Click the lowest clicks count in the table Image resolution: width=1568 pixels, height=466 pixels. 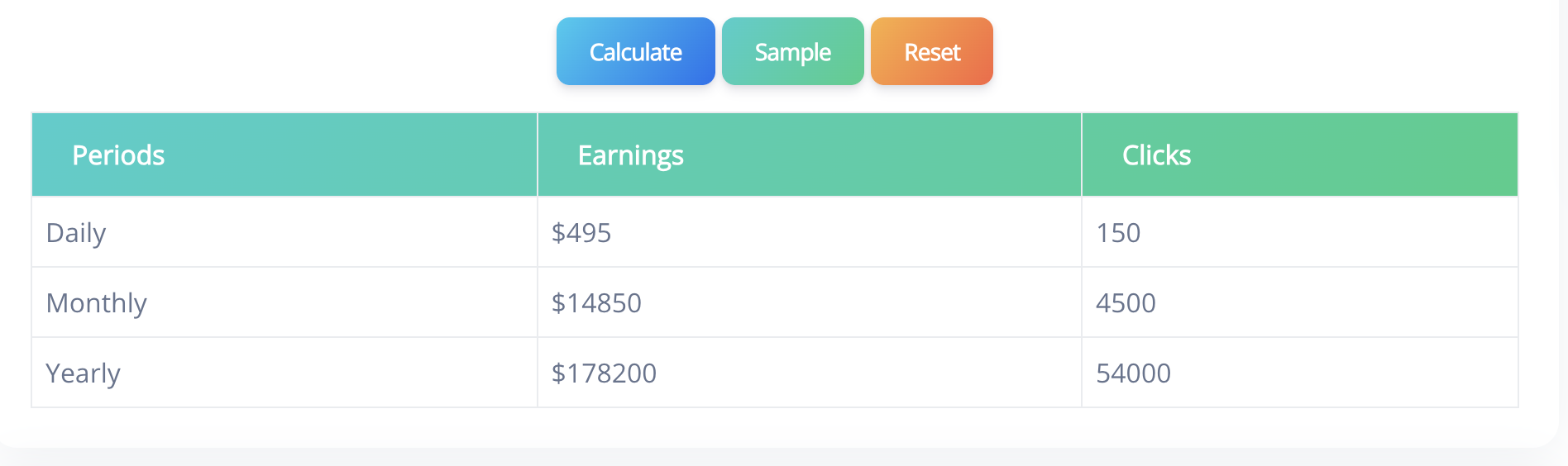(x=1118, y=233)
